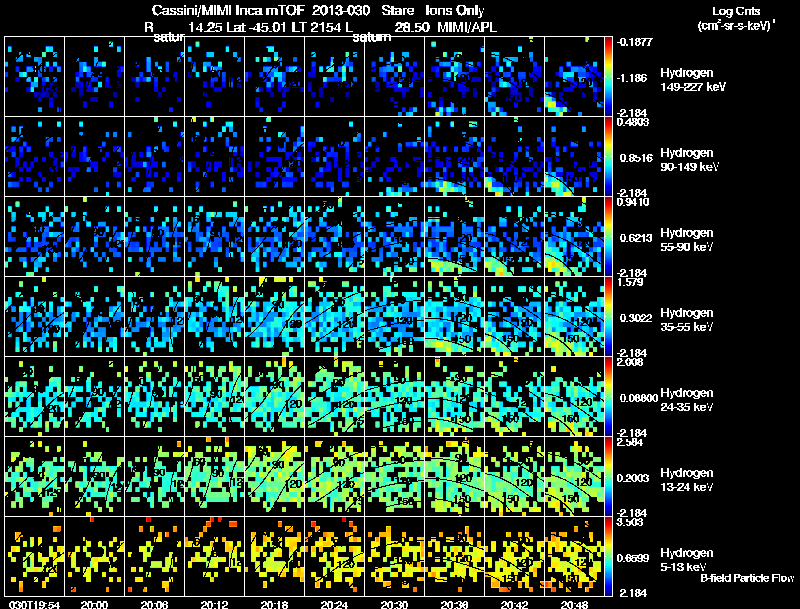Click the color bar beside Hydrogen 55-90 keV
This screenshot has width=800, height=609.
(x=608, y=237)
